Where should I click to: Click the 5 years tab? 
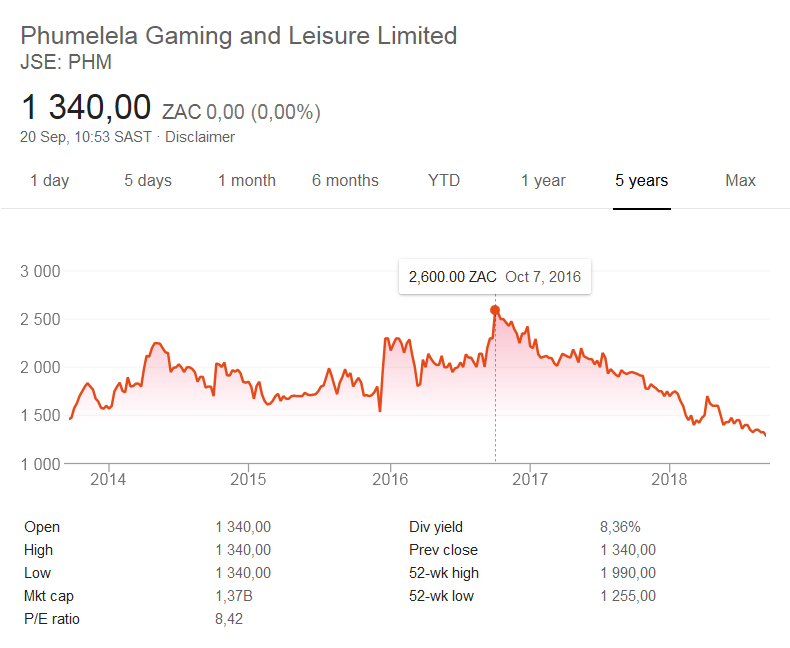click(x=641, y=181)
